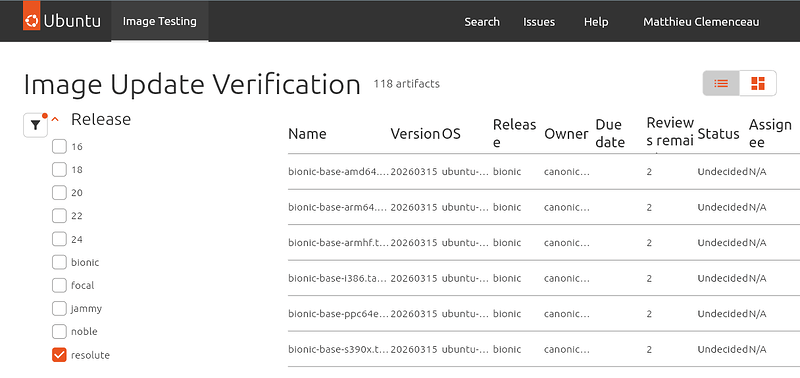Click the 118 artifacts count label

point(406,84)
